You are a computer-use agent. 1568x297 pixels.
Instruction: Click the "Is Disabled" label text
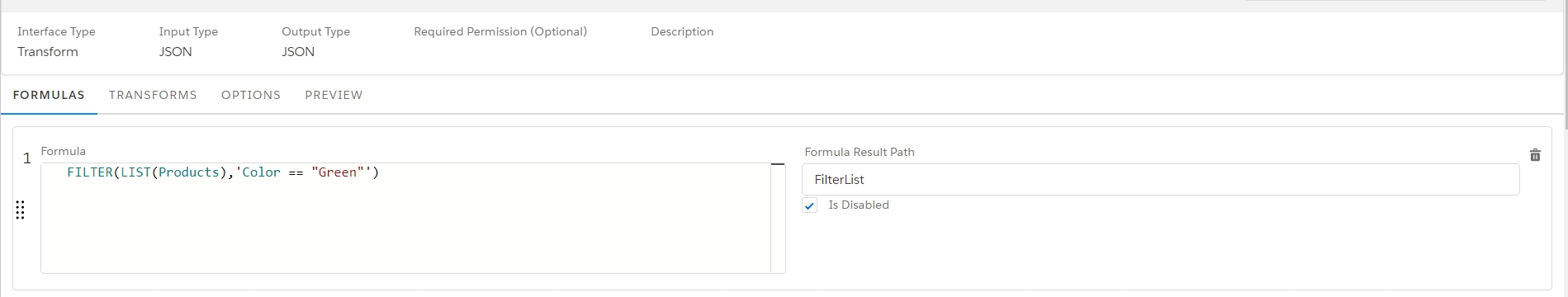(x=859, y=205)
